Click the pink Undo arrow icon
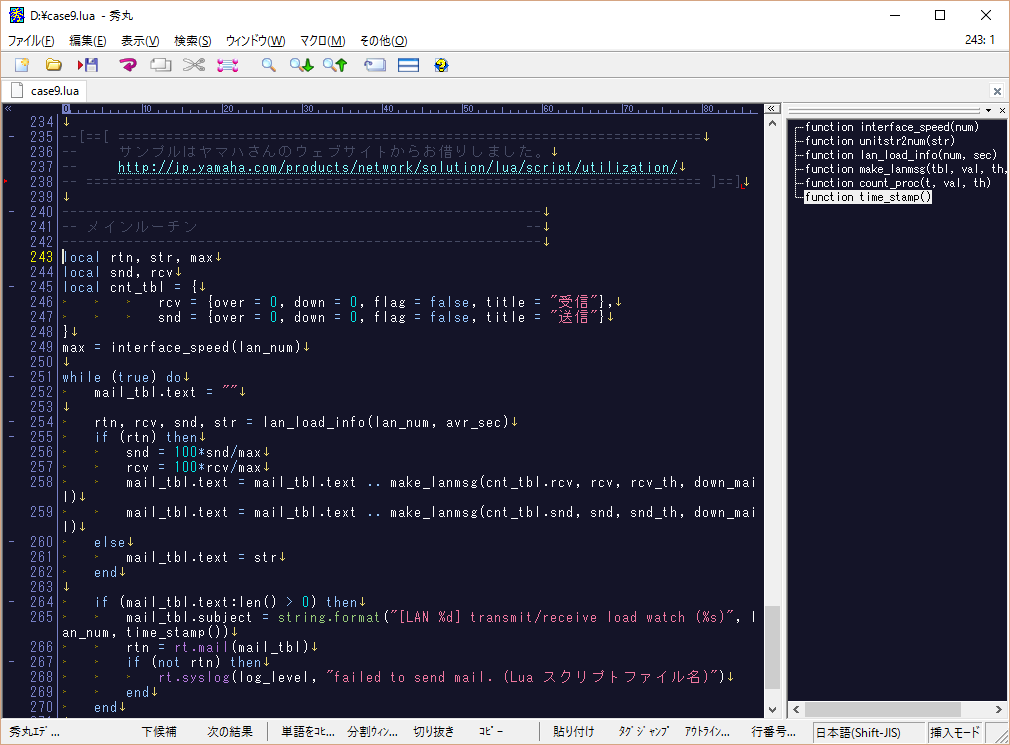 (x=128, y=65)
